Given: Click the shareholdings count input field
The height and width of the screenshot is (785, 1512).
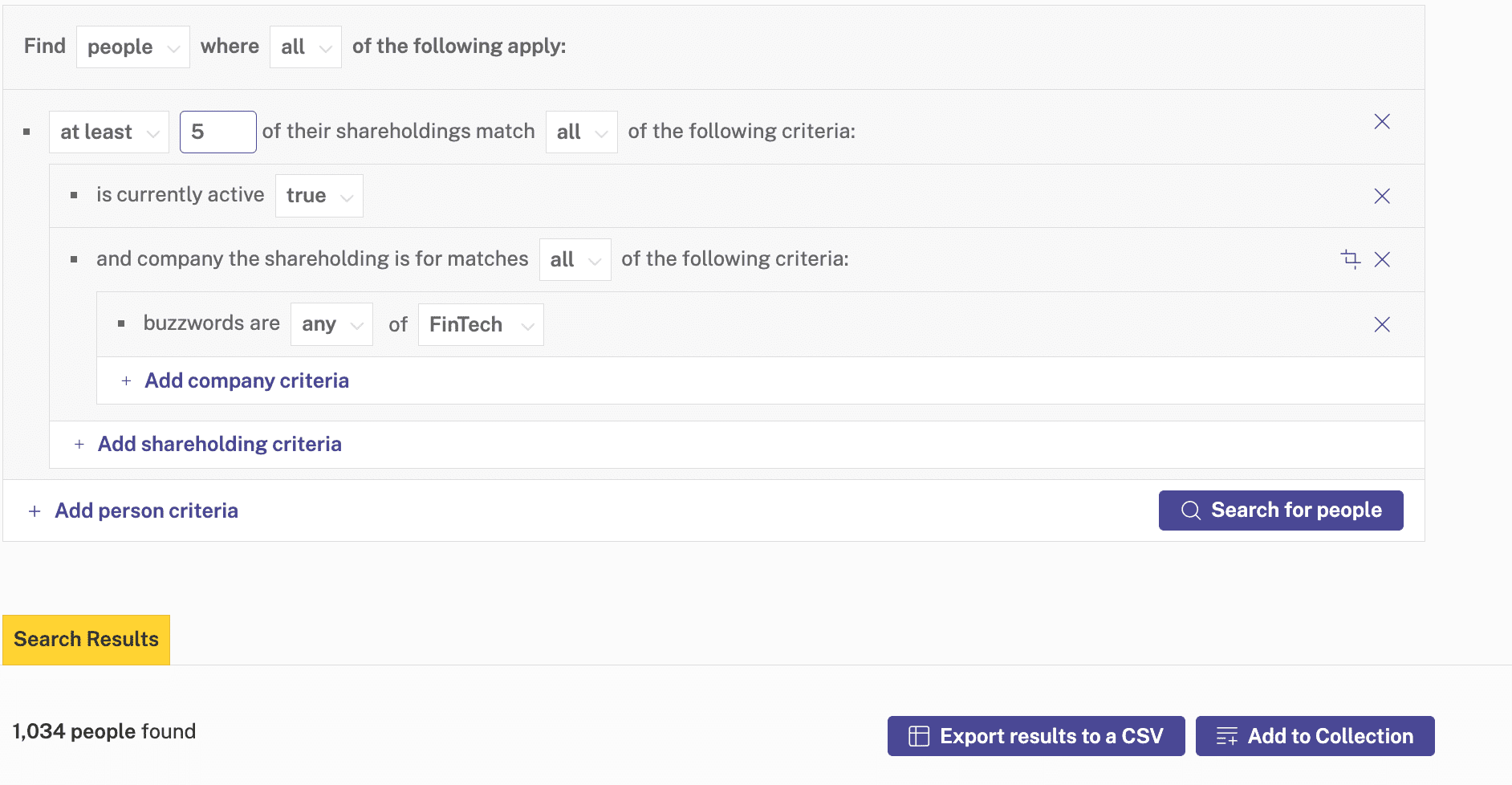Looking at the screenshot, I should pyautogui.click(x=217, y=132).
